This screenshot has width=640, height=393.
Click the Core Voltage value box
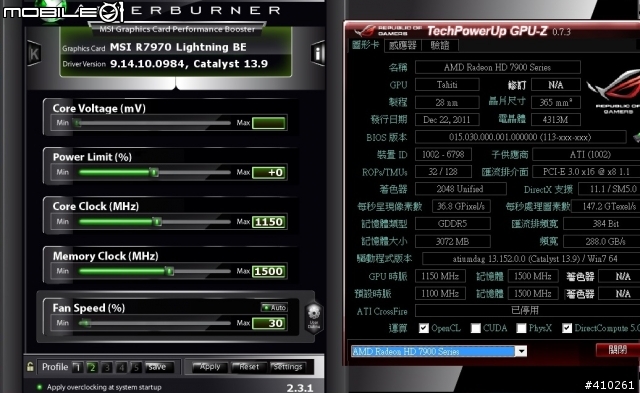(x=269, y=123)
